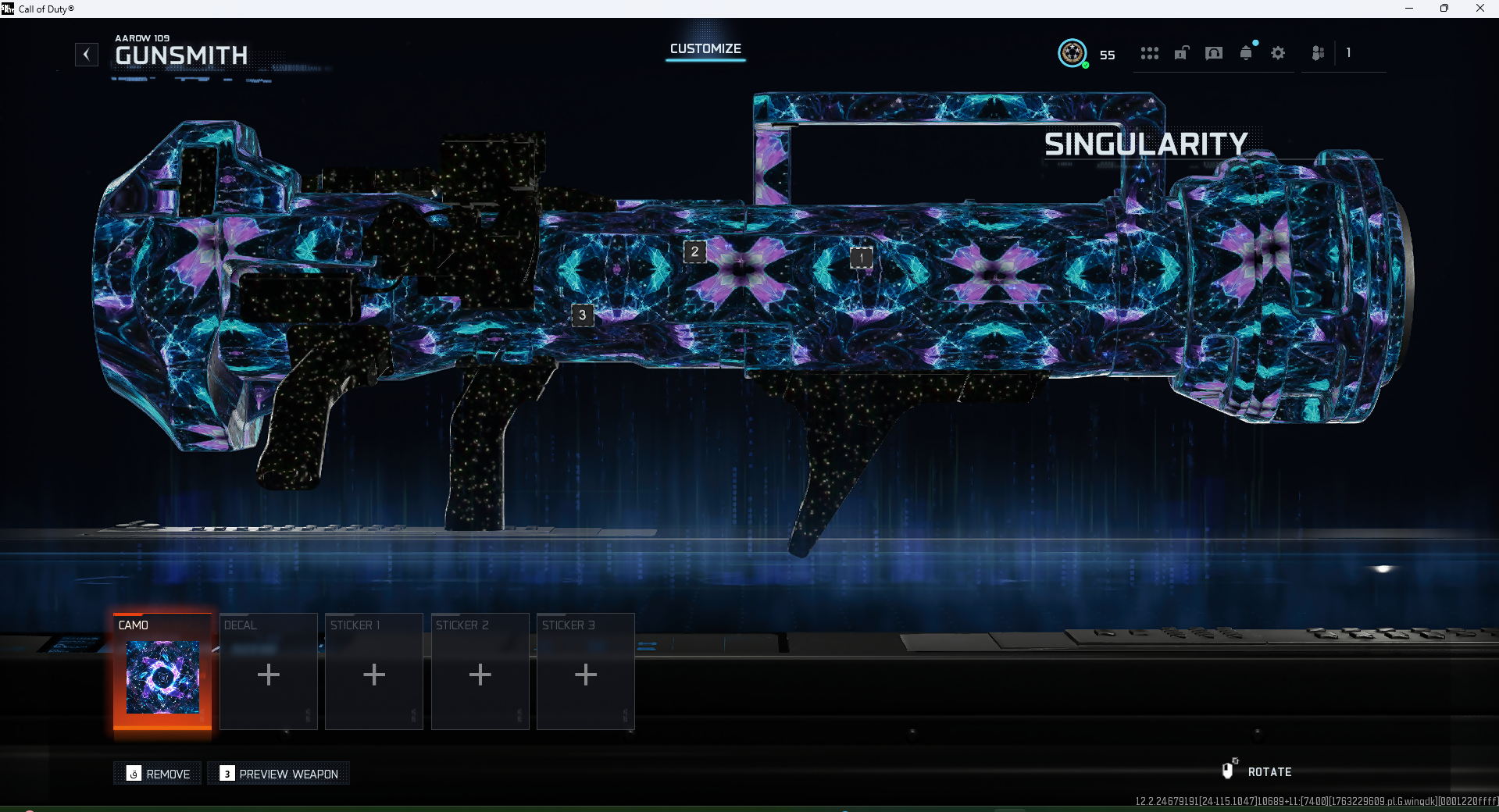Add a sticker in Sticker 1 slot
1499x812 pixels.
374,674
